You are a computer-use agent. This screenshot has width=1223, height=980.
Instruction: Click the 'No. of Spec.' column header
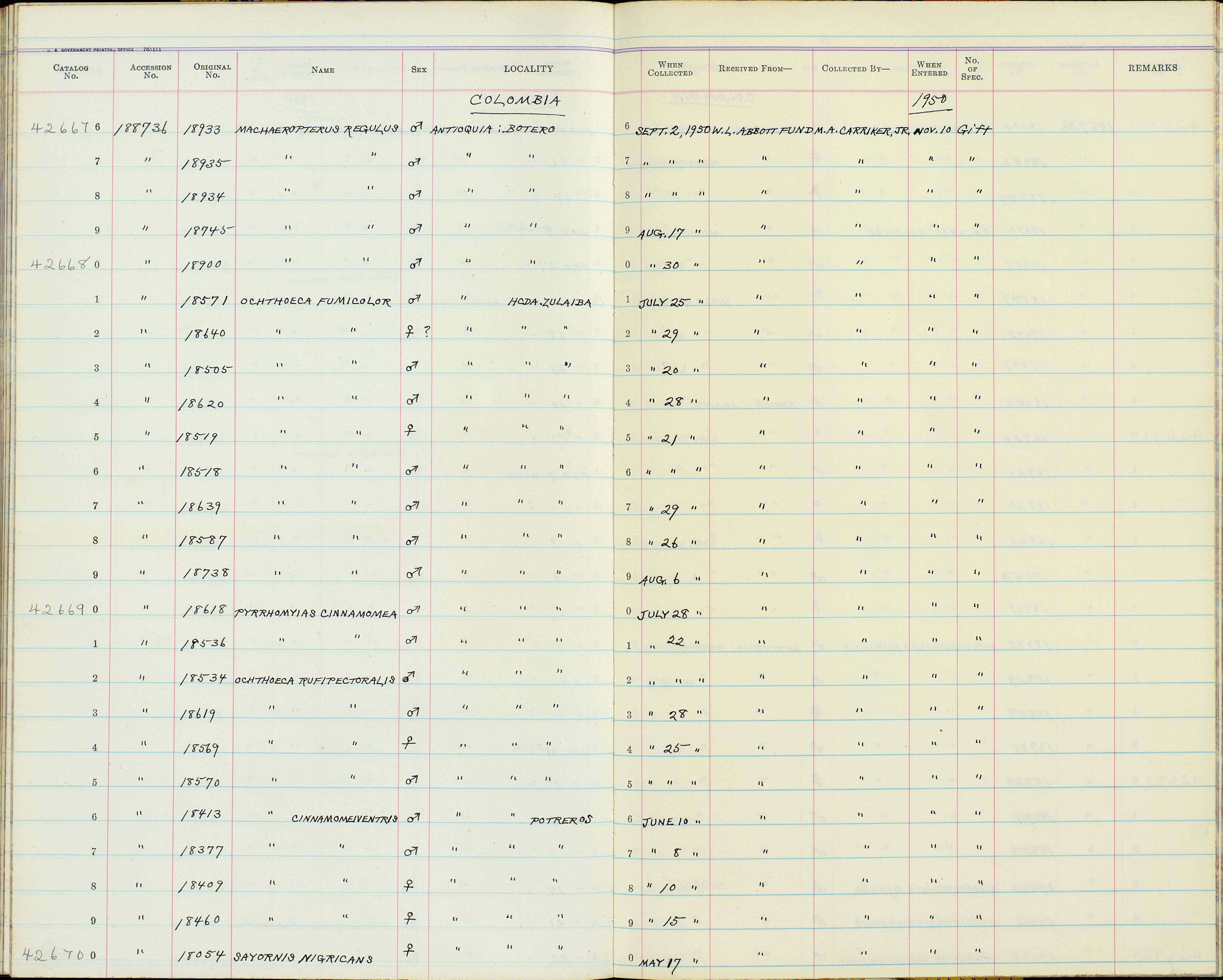click(972, 68)
